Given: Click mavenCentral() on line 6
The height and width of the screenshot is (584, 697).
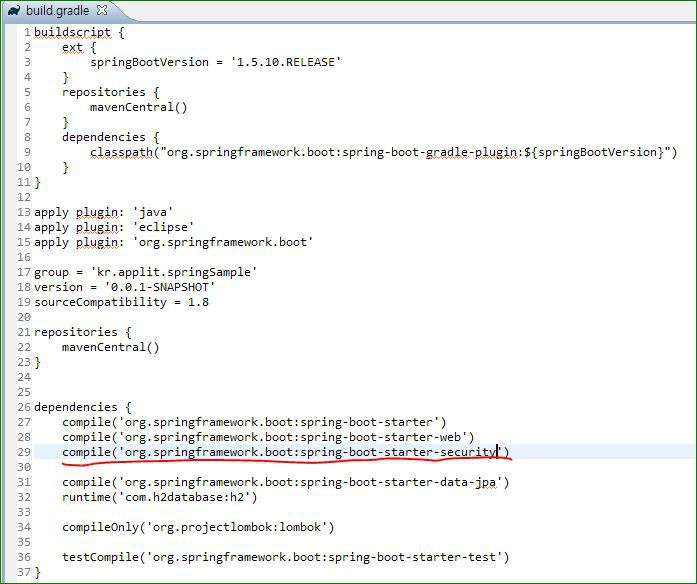Looking at the screenshot, I should click(139, 107).
